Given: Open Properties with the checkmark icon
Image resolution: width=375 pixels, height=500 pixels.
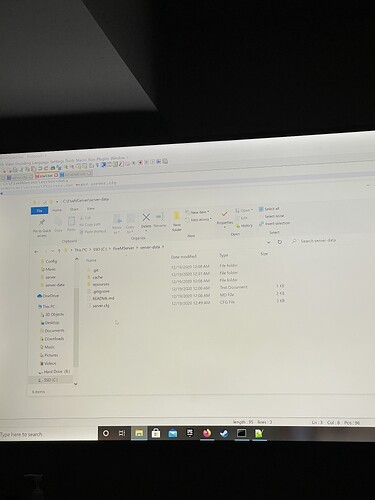Looking at the screenshot, I should click(224, 214).
